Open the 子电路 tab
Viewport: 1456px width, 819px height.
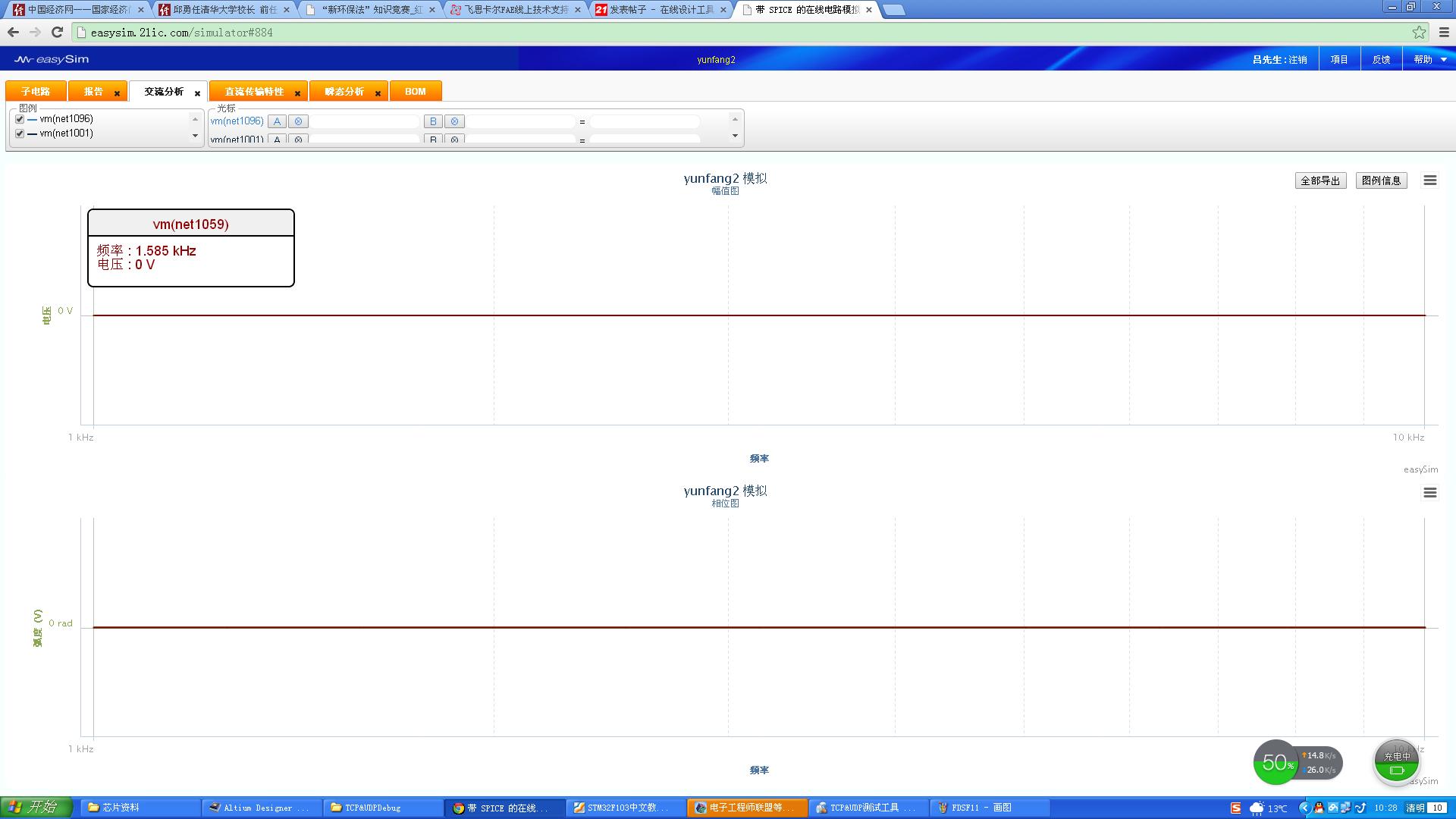(36, 91)
